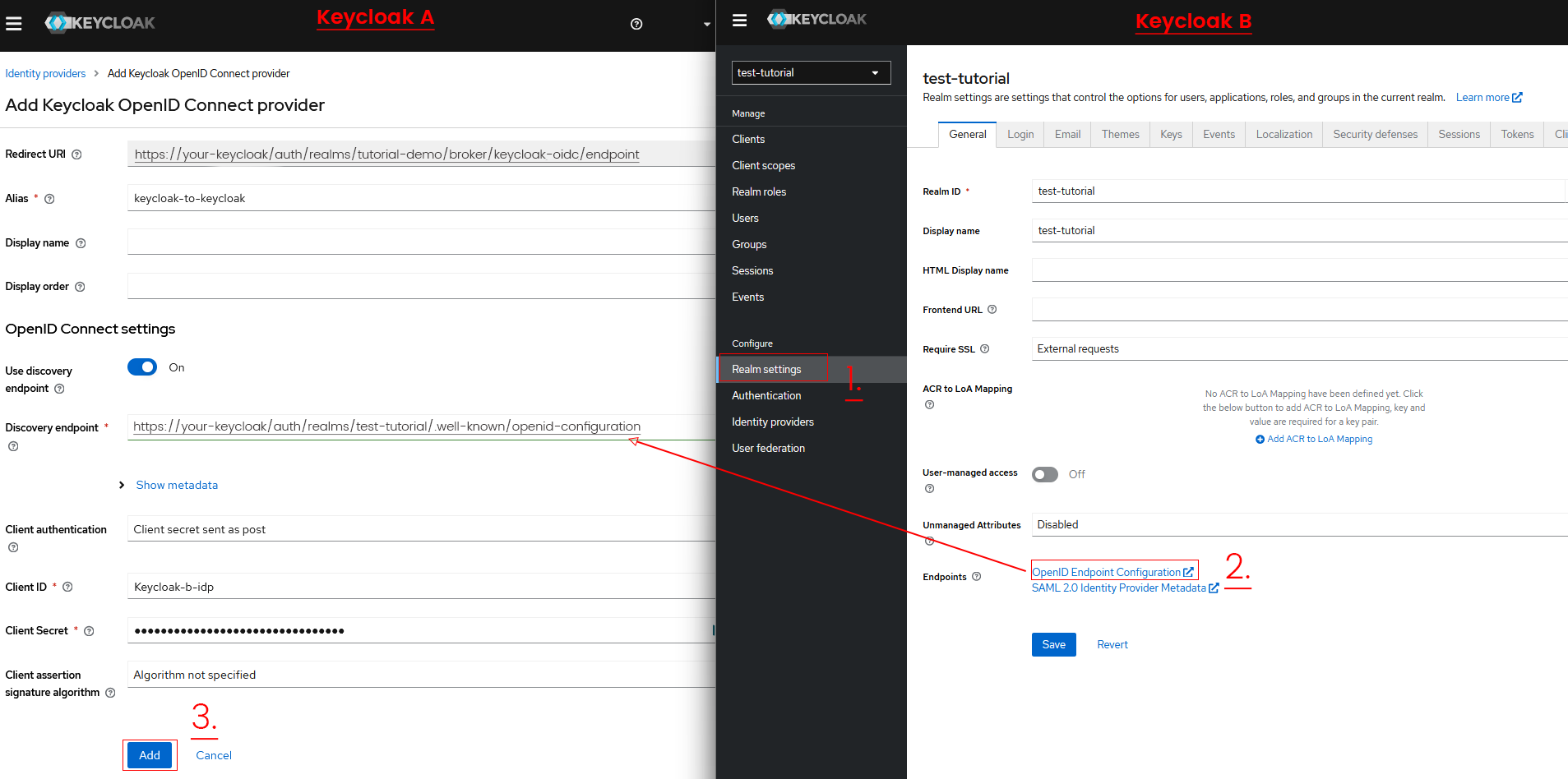
Task: Open help icon in Keycloak A header
Action: (636, 24)
